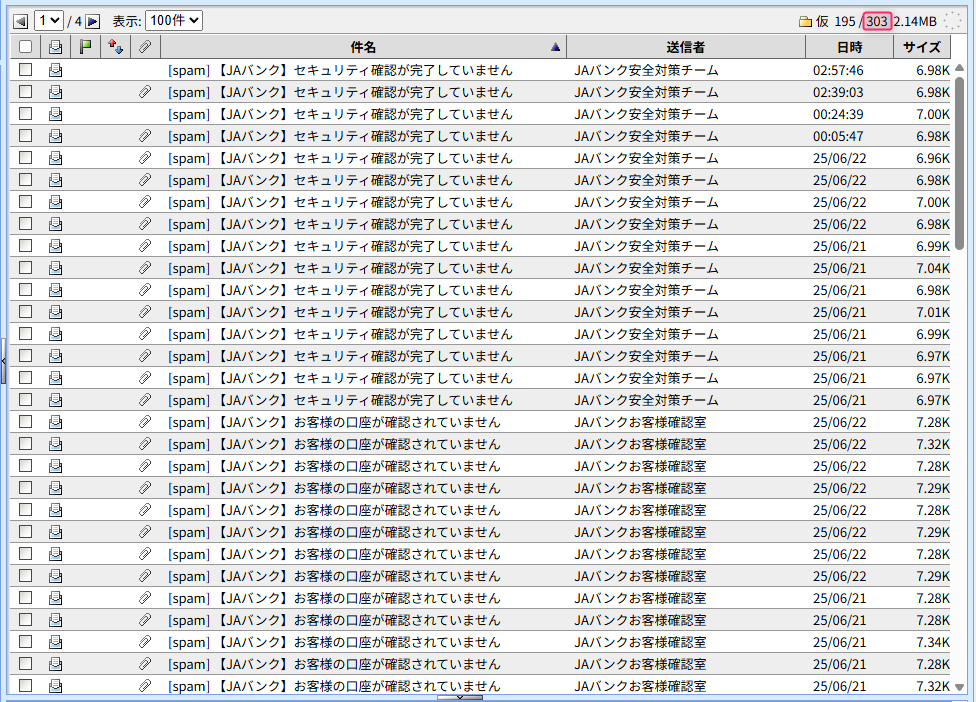Click mail icon of the 02:57:46 message
Screen dimensions: 976x702
pos(55,70)
